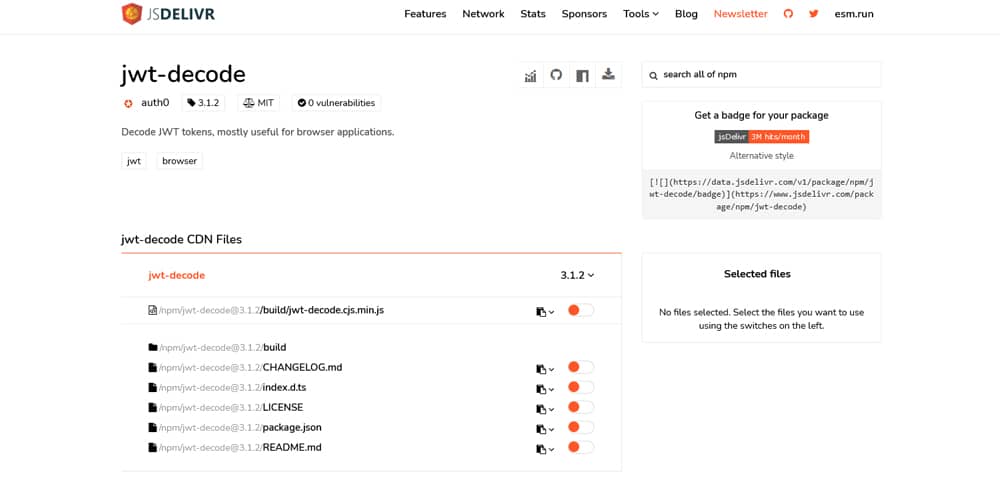This screenshot has height=500, width=1000.
Task: Select the browser keyword tag
Action: (x=180, y=161)
